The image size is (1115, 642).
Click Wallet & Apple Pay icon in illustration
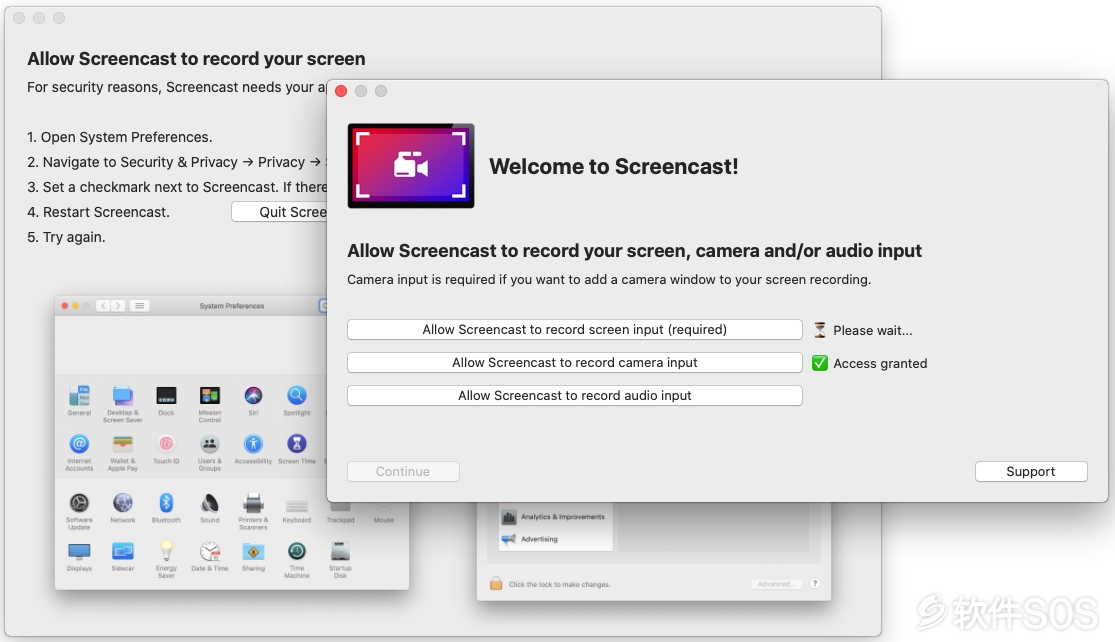(x=122, y=444)
